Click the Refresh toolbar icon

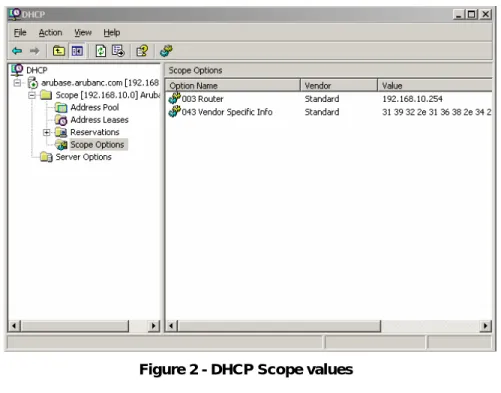101,51
